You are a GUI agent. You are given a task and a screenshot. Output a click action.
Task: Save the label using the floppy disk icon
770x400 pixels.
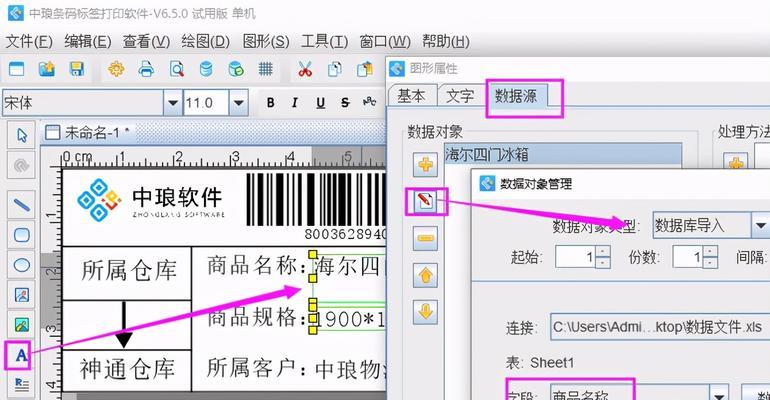click(77, 69)
